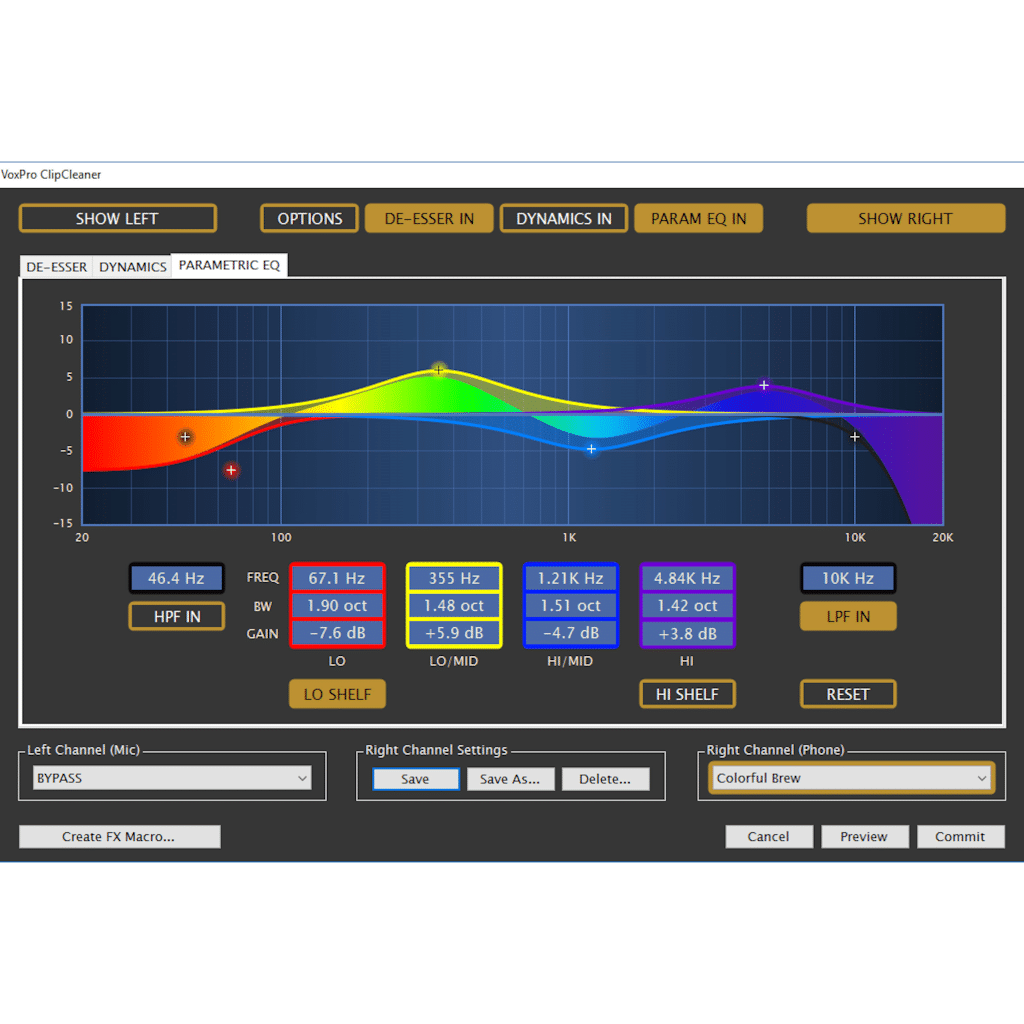The height and width of the screenshot is (1024, 1024).
Task: Open the OPTIONS button
Action: 310,219
